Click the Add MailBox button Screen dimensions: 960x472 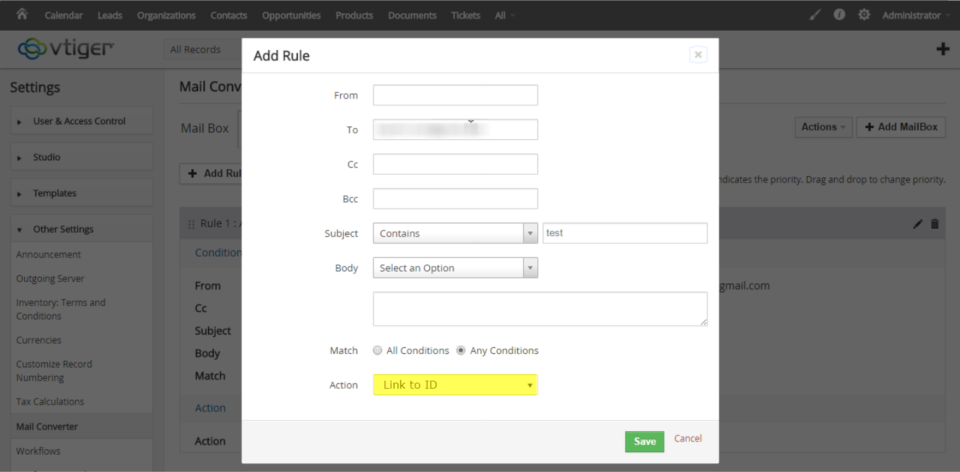click(901, 127)
